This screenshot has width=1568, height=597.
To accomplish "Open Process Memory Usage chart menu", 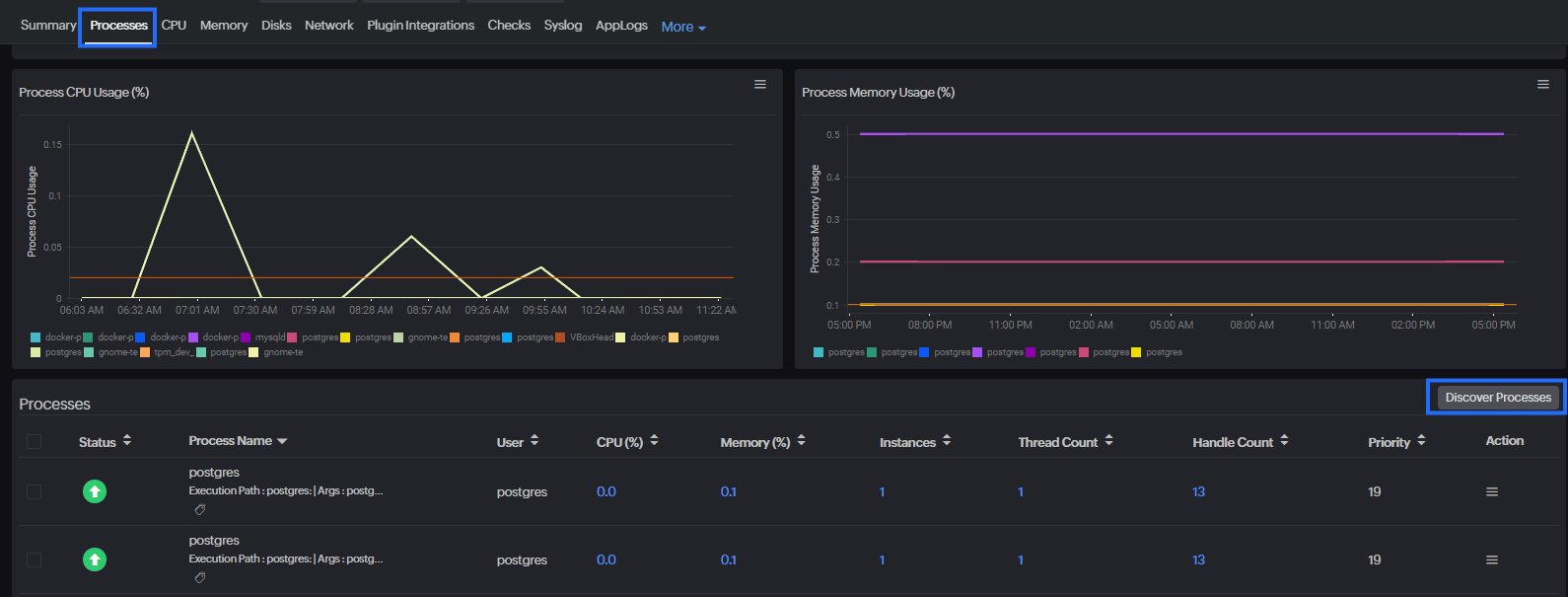I will 1542,85.
